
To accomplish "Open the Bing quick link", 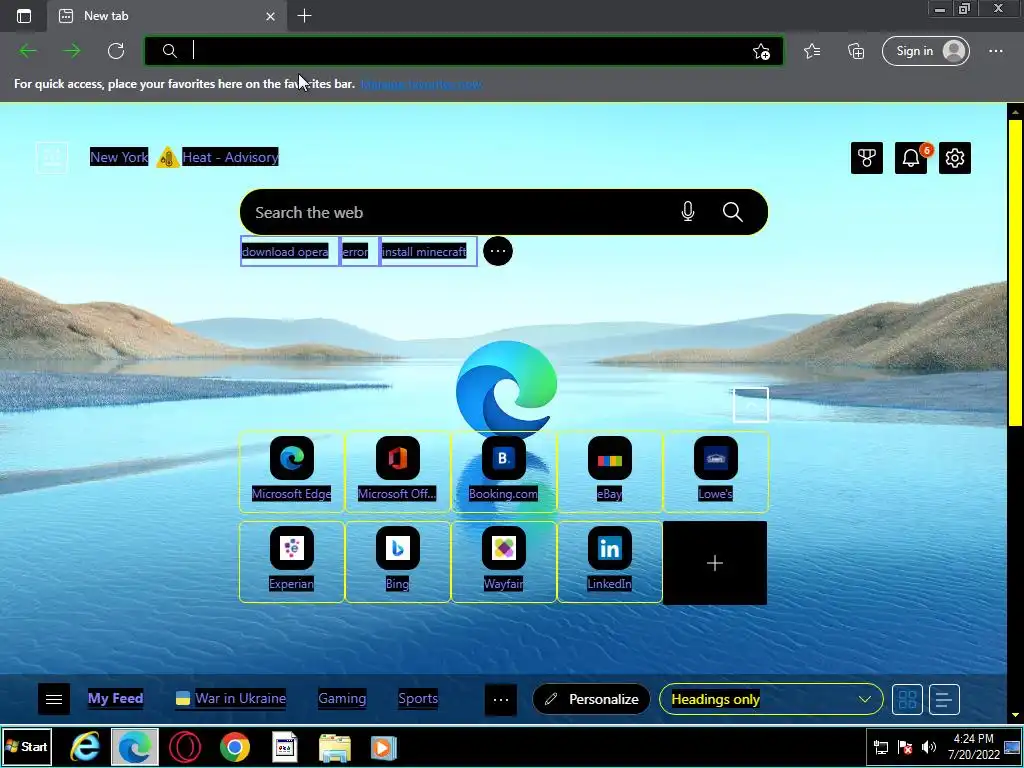I will coord(397,561).
